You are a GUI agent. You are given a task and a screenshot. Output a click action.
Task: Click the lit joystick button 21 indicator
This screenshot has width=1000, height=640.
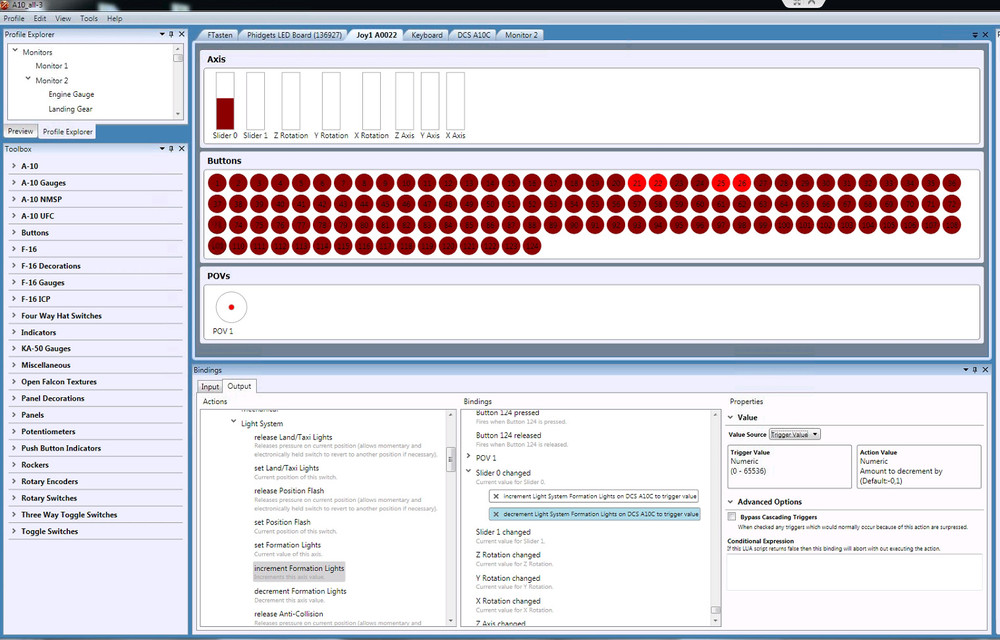[636, 183]
